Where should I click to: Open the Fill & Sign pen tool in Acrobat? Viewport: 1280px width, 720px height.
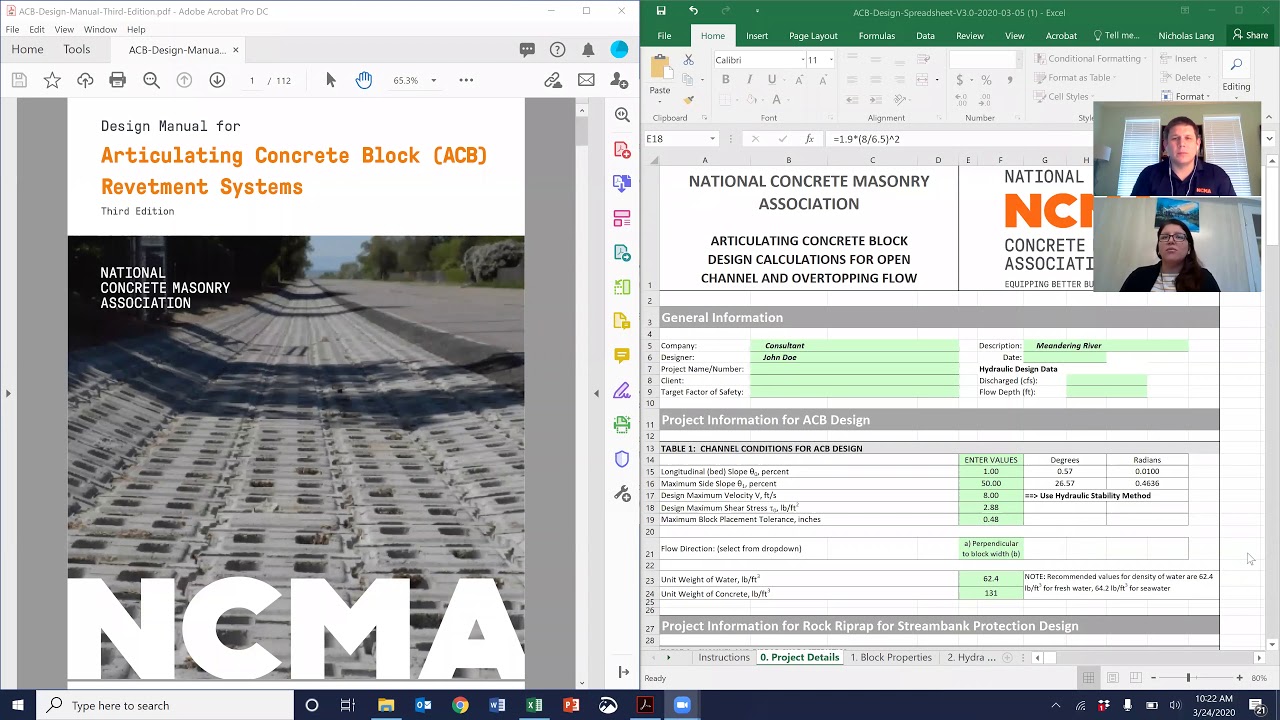[x=622, y=390]
